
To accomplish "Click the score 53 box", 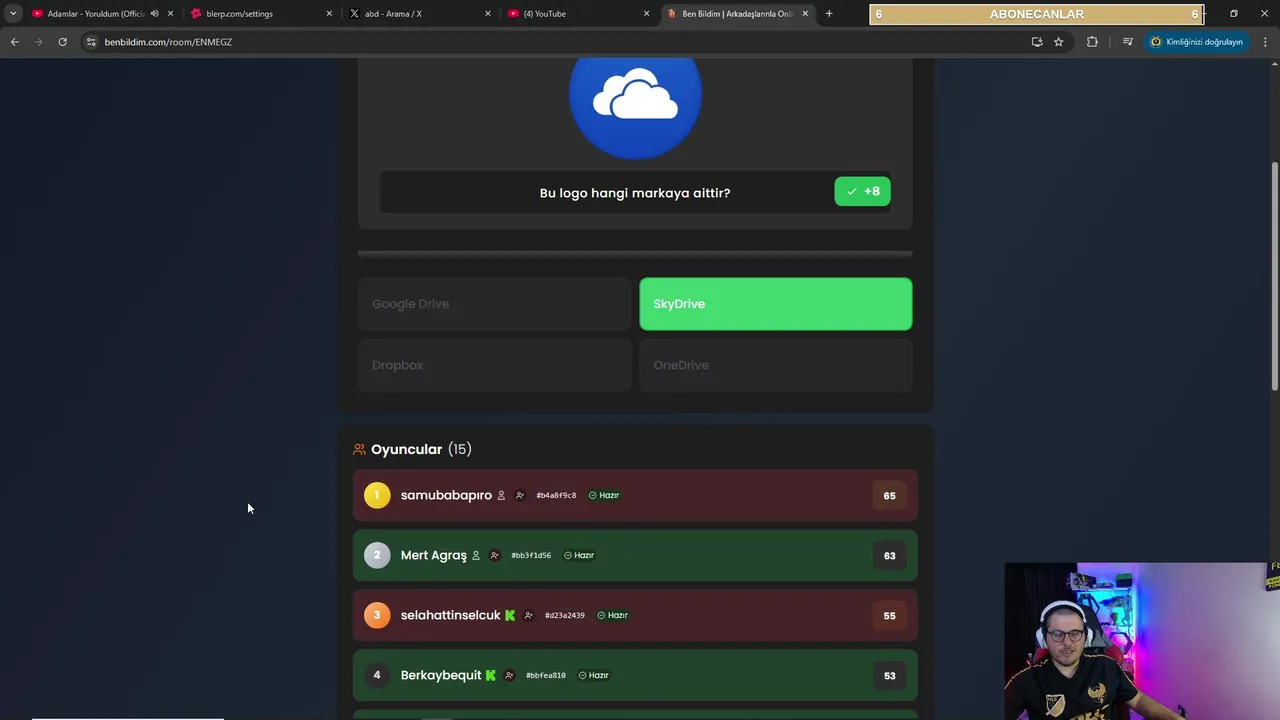I will tap(889, 676).
